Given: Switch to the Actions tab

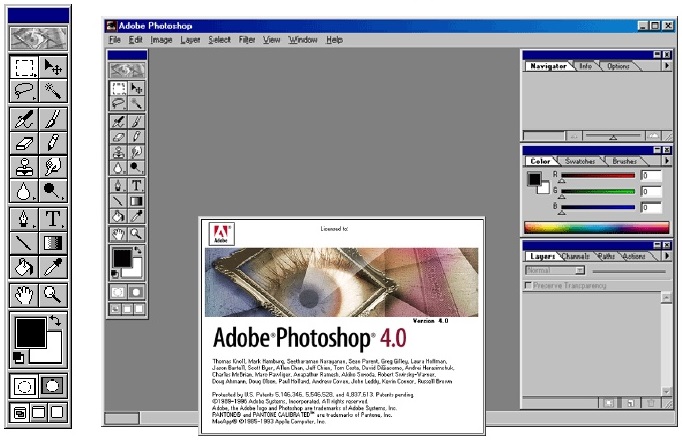Looking at the screenshot, I should [634, 257].
